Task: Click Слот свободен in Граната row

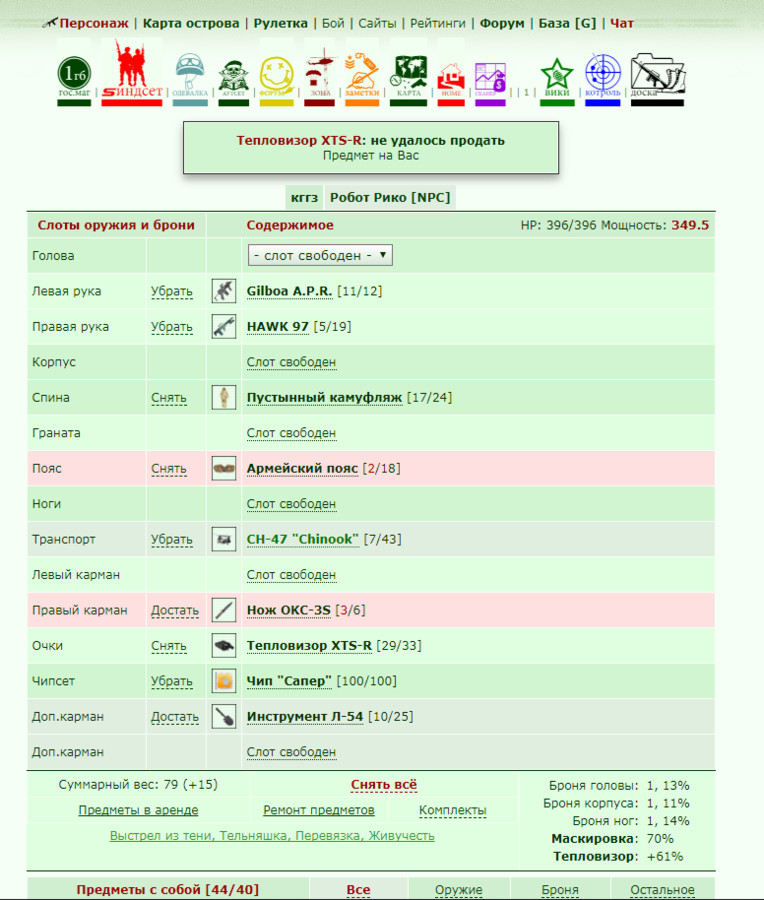Action: click(291, 433)
